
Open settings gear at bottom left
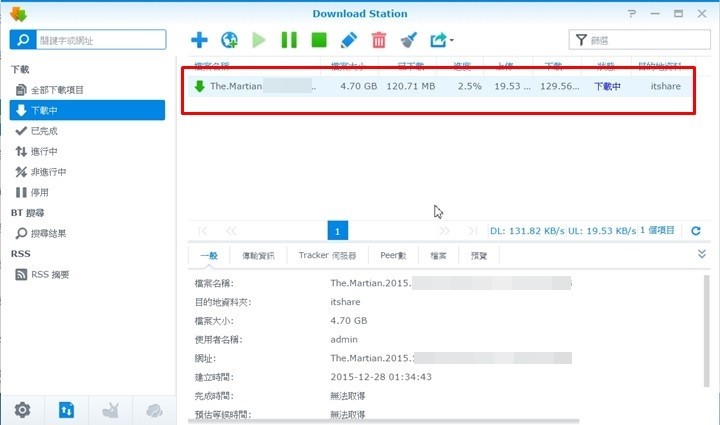coord(22,410)
